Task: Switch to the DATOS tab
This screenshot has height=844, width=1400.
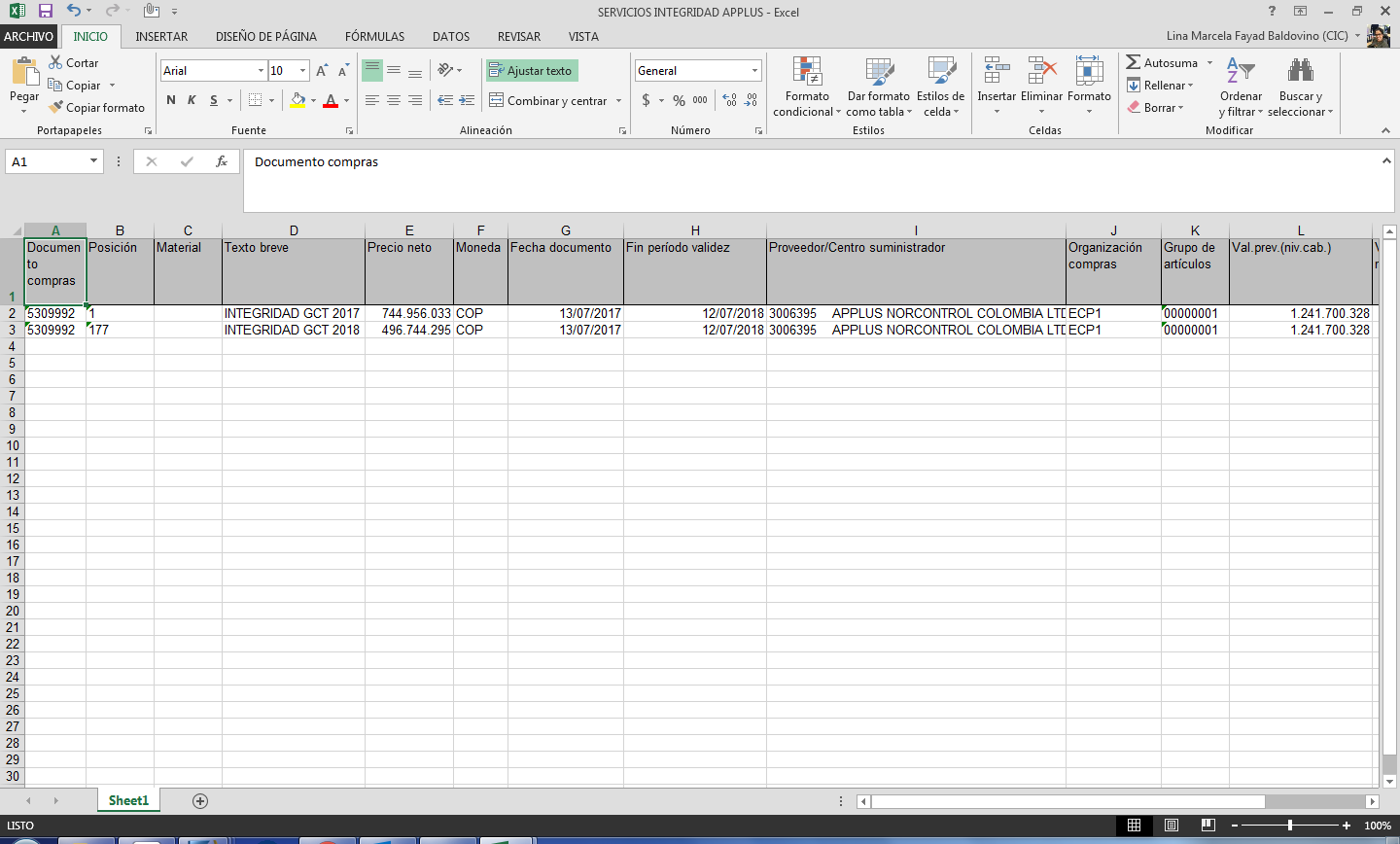Action: click(x=451, y=36)
